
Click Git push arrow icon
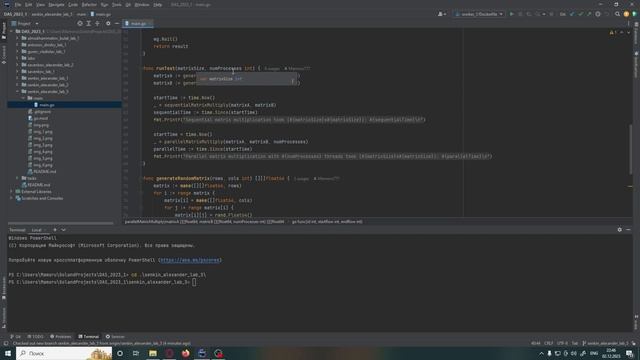[589, 14]
